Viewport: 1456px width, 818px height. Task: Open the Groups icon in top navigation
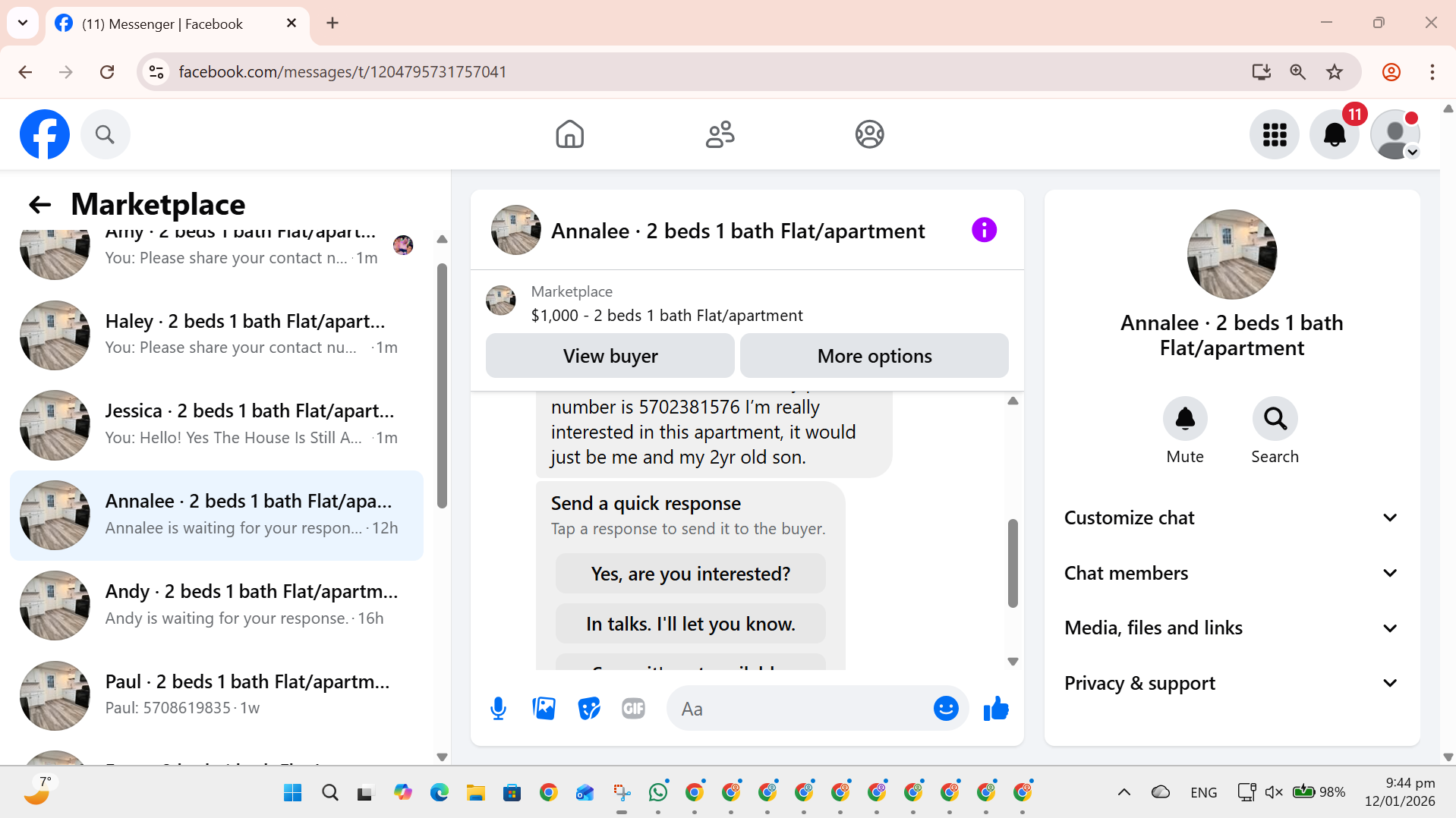pos(869,134)
